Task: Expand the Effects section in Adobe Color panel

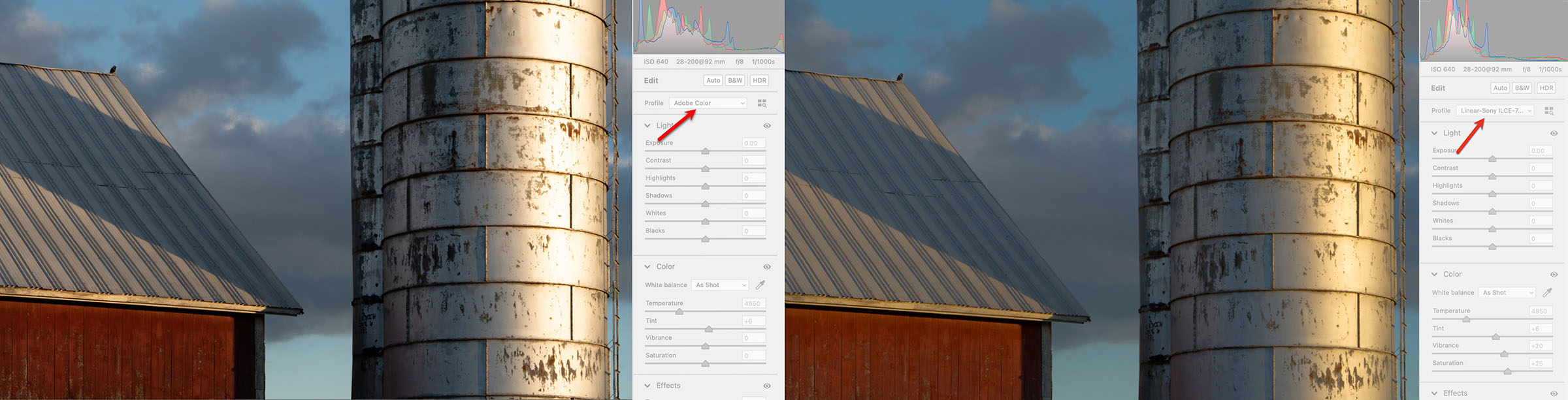Action: click(x=647, y=386)
